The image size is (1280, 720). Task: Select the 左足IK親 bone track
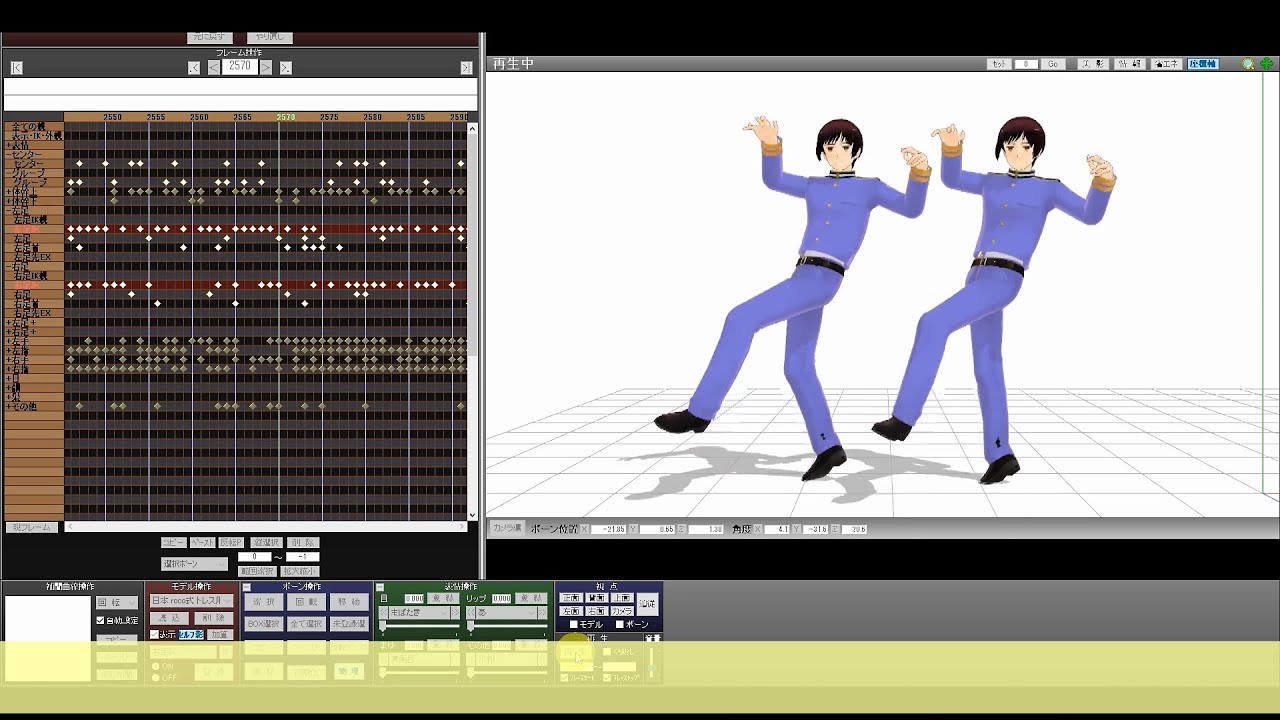click(36, 220)
